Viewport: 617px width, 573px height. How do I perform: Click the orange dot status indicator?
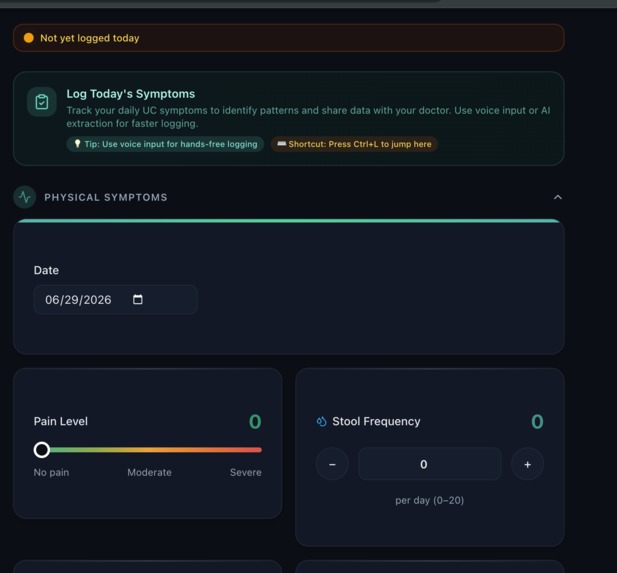point(29,38)
